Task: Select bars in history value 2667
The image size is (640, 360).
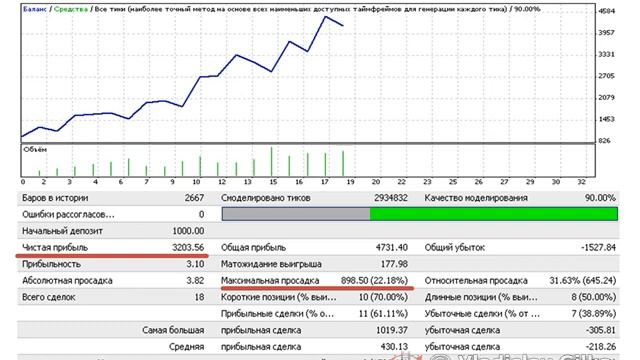Action: pyautogui.click(x=194, y=198)
